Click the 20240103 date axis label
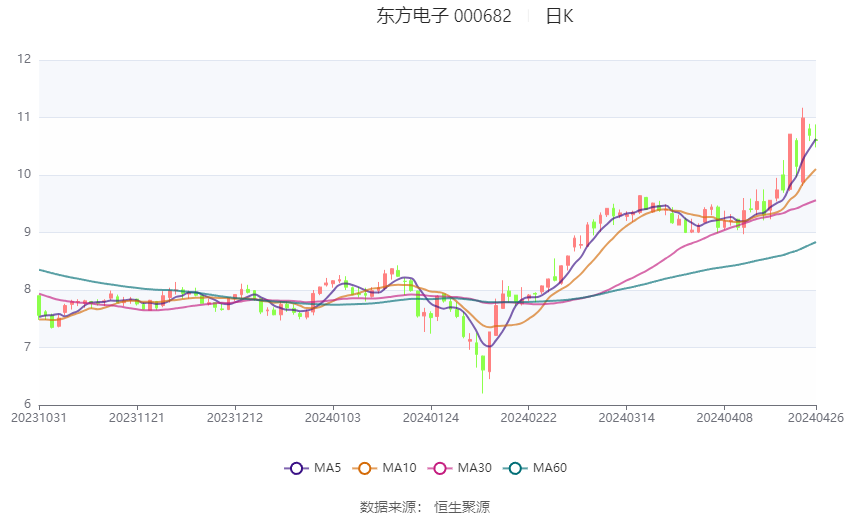The height and width of the screenshot is (517, 850). 332,417
